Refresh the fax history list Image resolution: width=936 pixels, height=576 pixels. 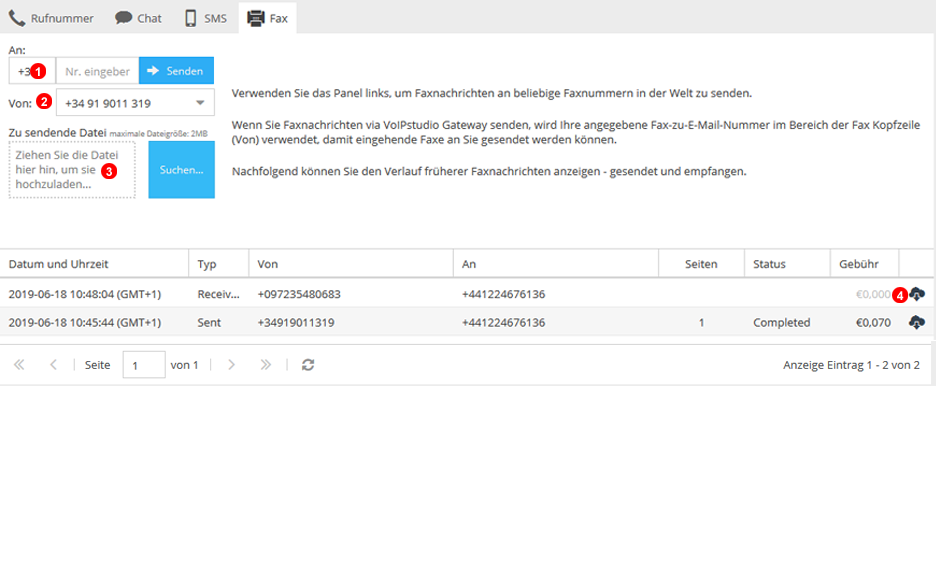click(x=308, y=365)
